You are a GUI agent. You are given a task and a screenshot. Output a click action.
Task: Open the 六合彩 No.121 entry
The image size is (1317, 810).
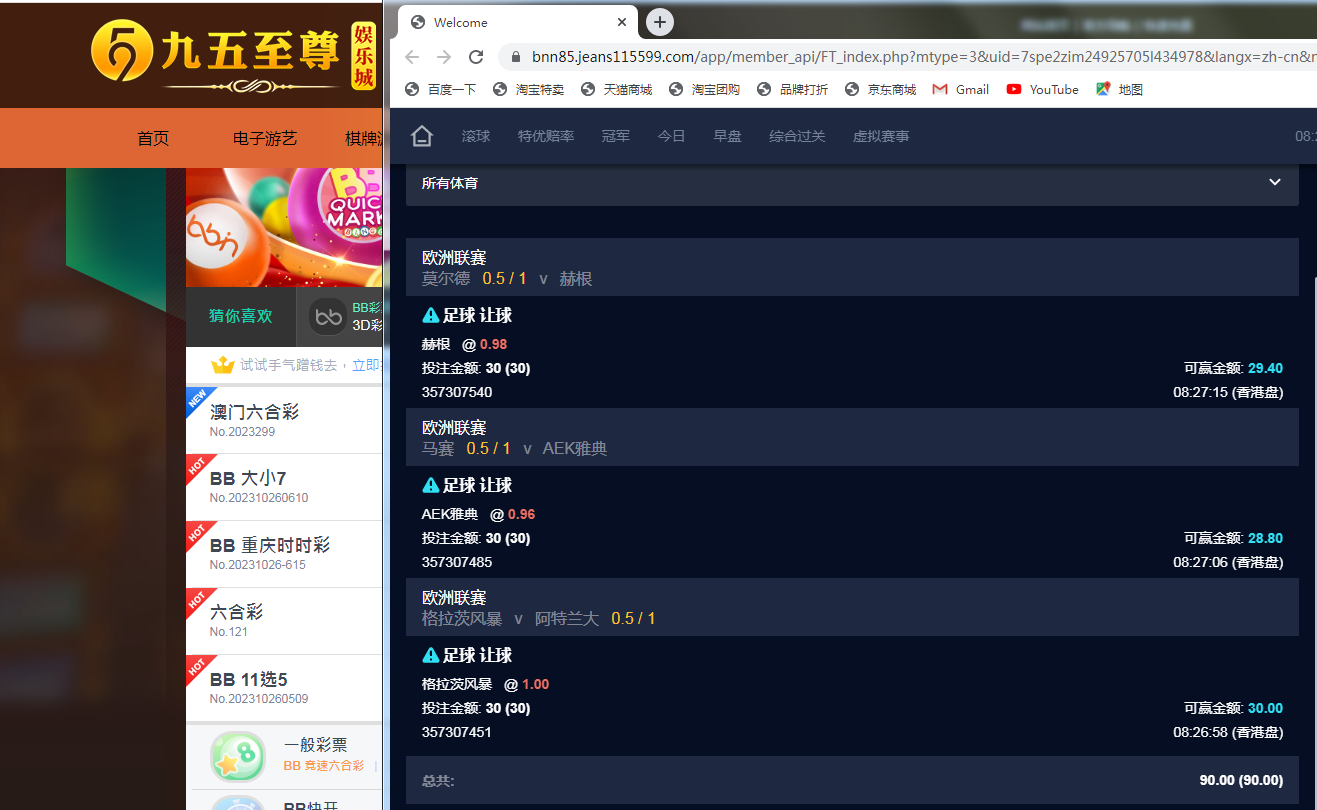point(284,621)
